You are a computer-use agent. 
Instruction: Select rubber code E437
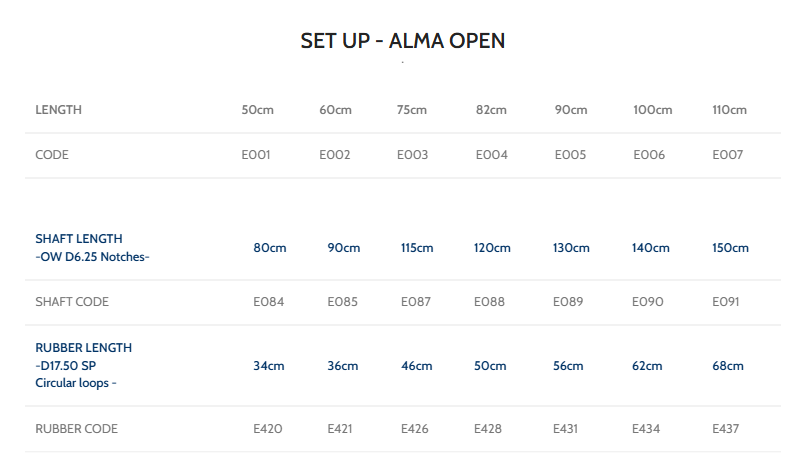pos(726,429)
